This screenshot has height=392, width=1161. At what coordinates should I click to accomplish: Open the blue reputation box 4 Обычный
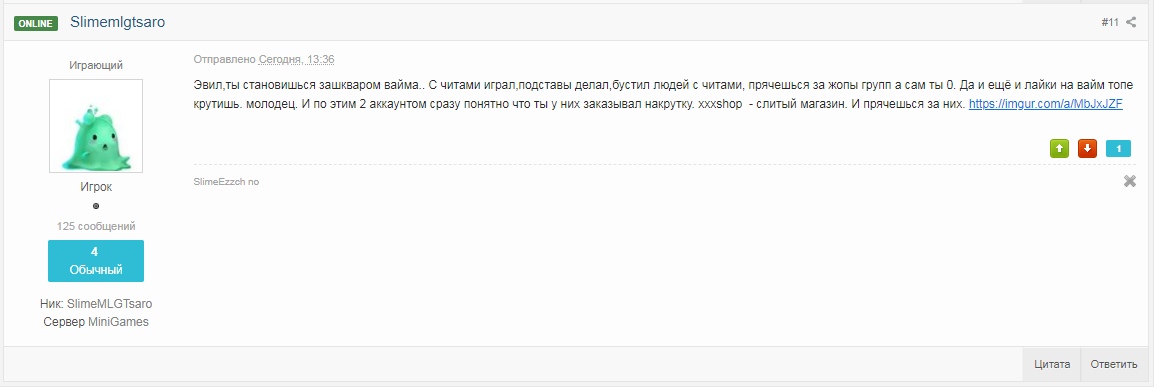tap(96, 261)
